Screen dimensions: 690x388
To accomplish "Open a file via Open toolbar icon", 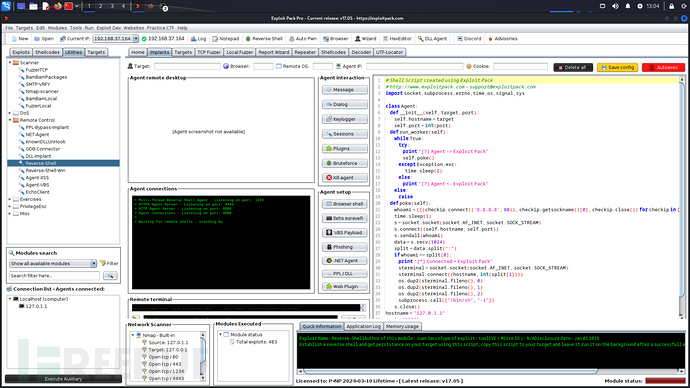I will [44, 39].
